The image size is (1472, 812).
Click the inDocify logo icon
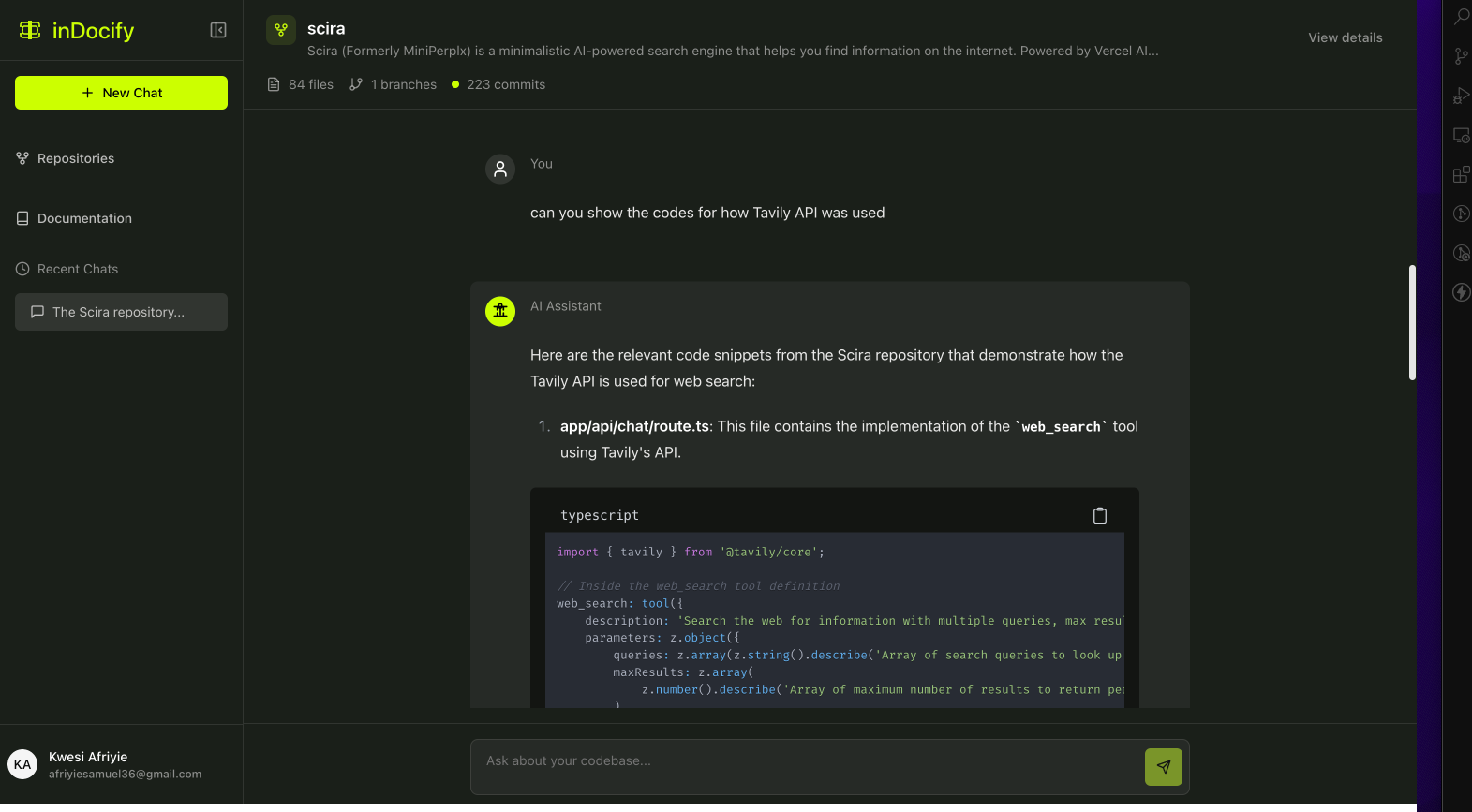pos(30,30)
